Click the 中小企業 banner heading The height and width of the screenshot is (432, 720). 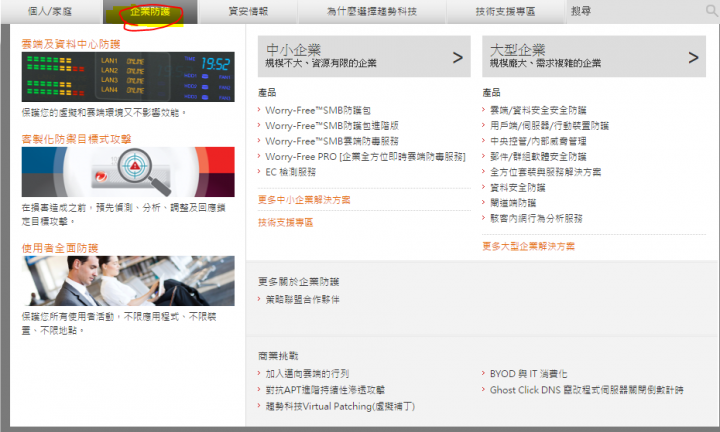(x=293, y=50)
